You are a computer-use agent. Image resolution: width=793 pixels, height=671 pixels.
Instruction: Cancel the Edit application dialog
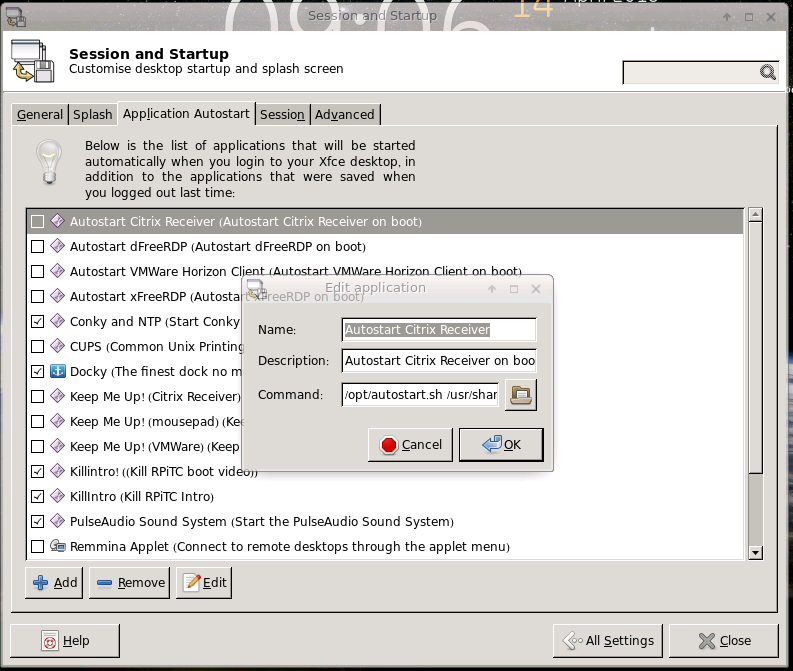410,445
